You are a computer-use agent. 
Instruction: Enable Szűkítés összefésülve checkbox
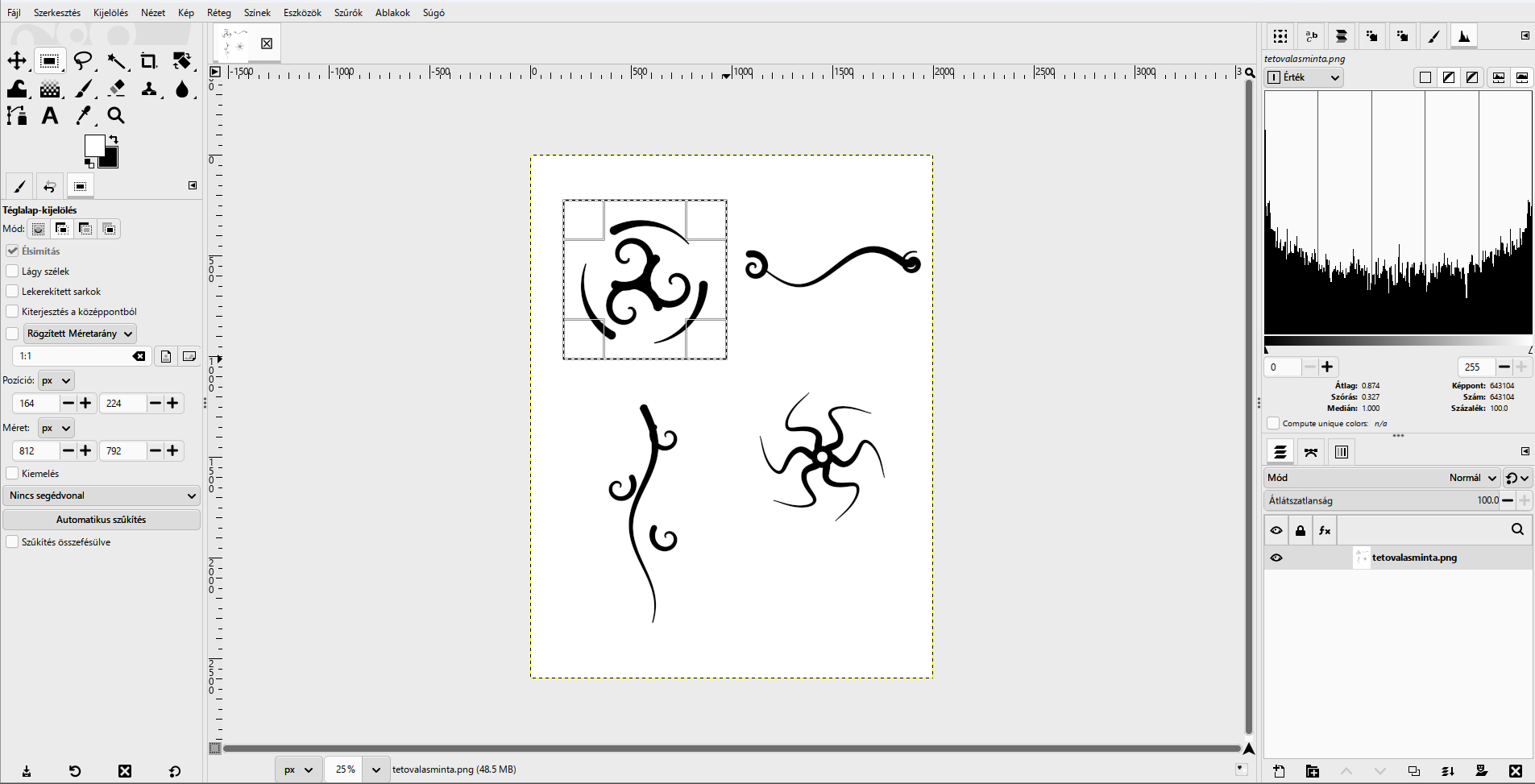click(x=12, y=541)
